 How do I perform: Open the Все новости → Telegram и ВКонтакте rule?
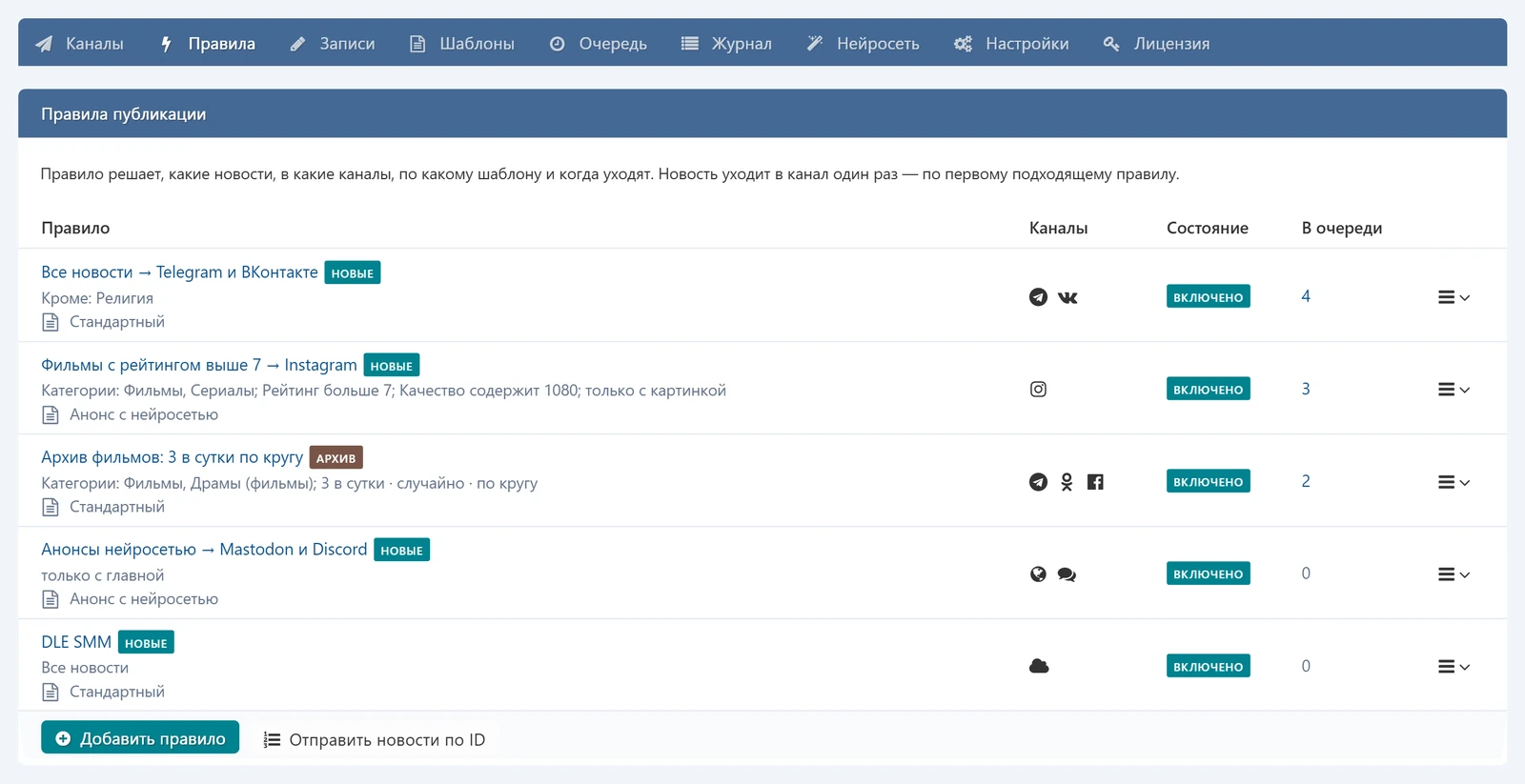[179, 272]
